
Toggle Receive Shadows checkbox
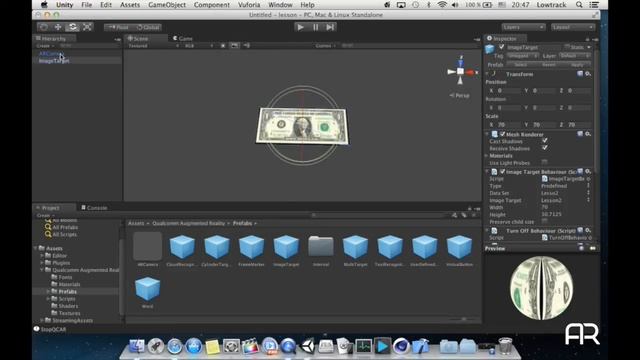tap(544, 148)
